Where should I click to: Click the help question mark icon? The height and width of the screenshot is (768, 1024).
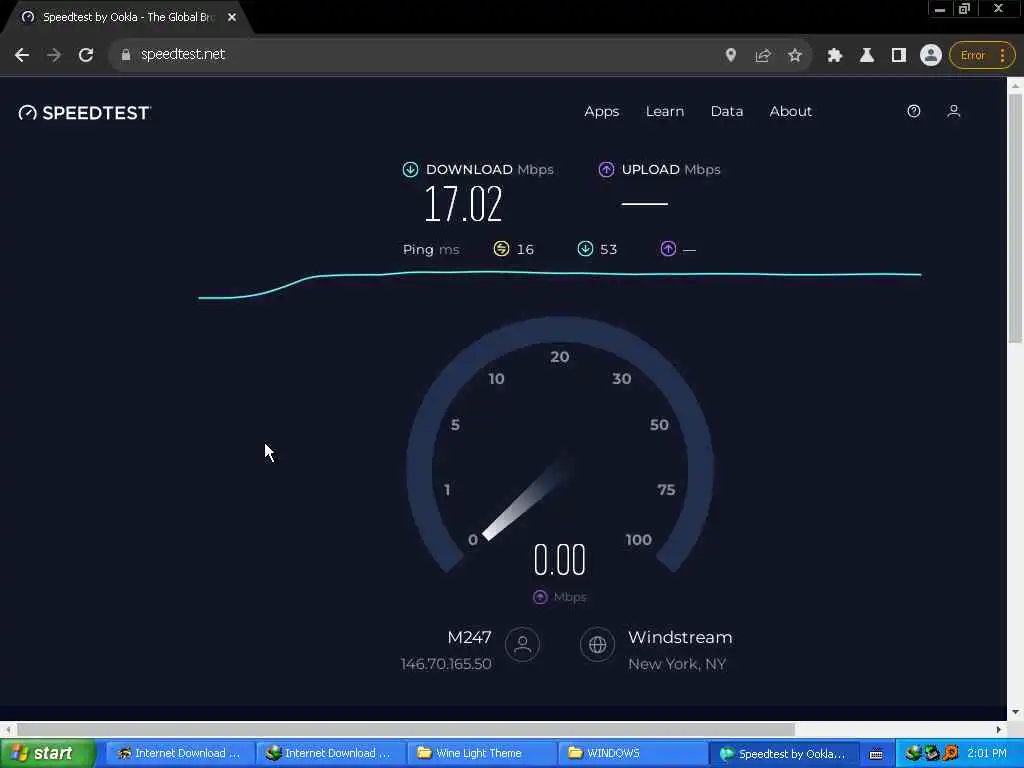pos(914,111)
